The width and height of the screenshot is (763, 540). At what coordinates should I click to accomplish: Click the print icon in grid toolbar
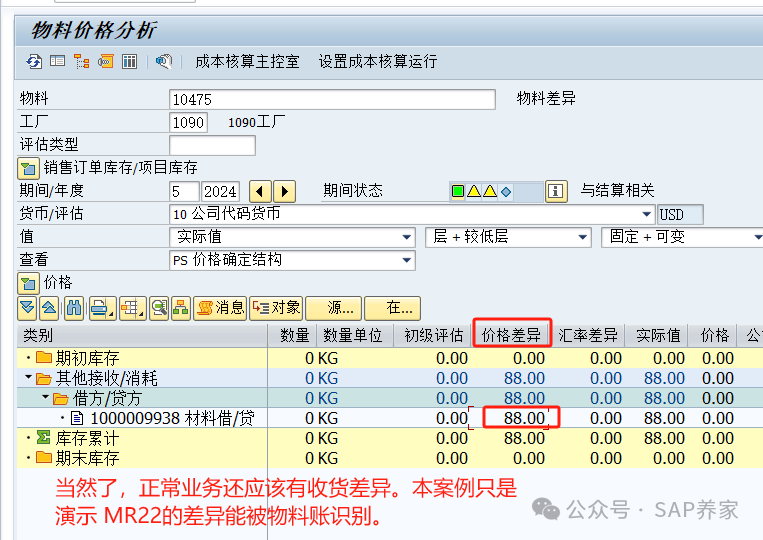(x=102, y=308)
